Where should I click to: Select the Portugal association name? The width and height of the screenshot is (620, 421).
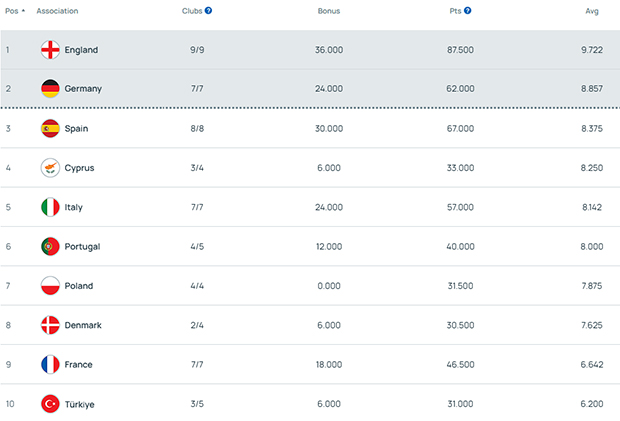point(82,246)
